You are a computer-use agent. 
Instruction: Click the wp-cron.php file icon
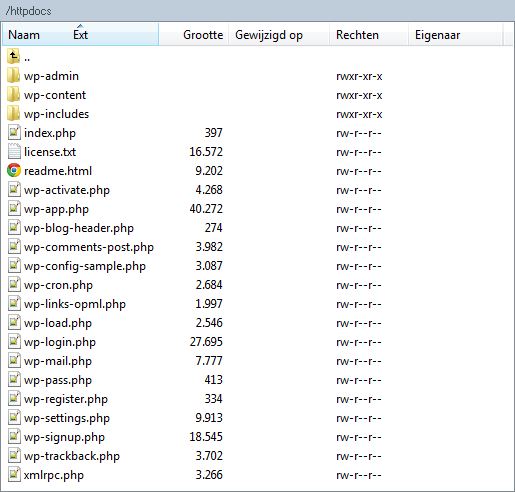point(14,285)
